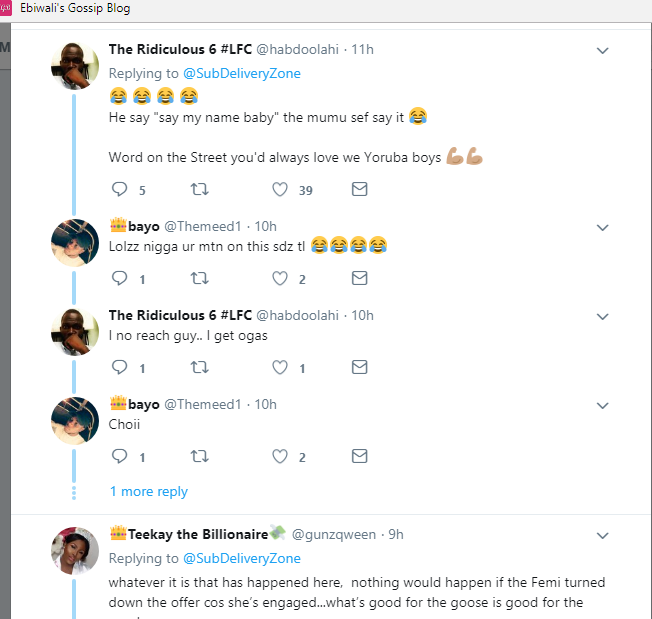
Task: Like the tweet with 39 likes
Action: coord(280,190)
